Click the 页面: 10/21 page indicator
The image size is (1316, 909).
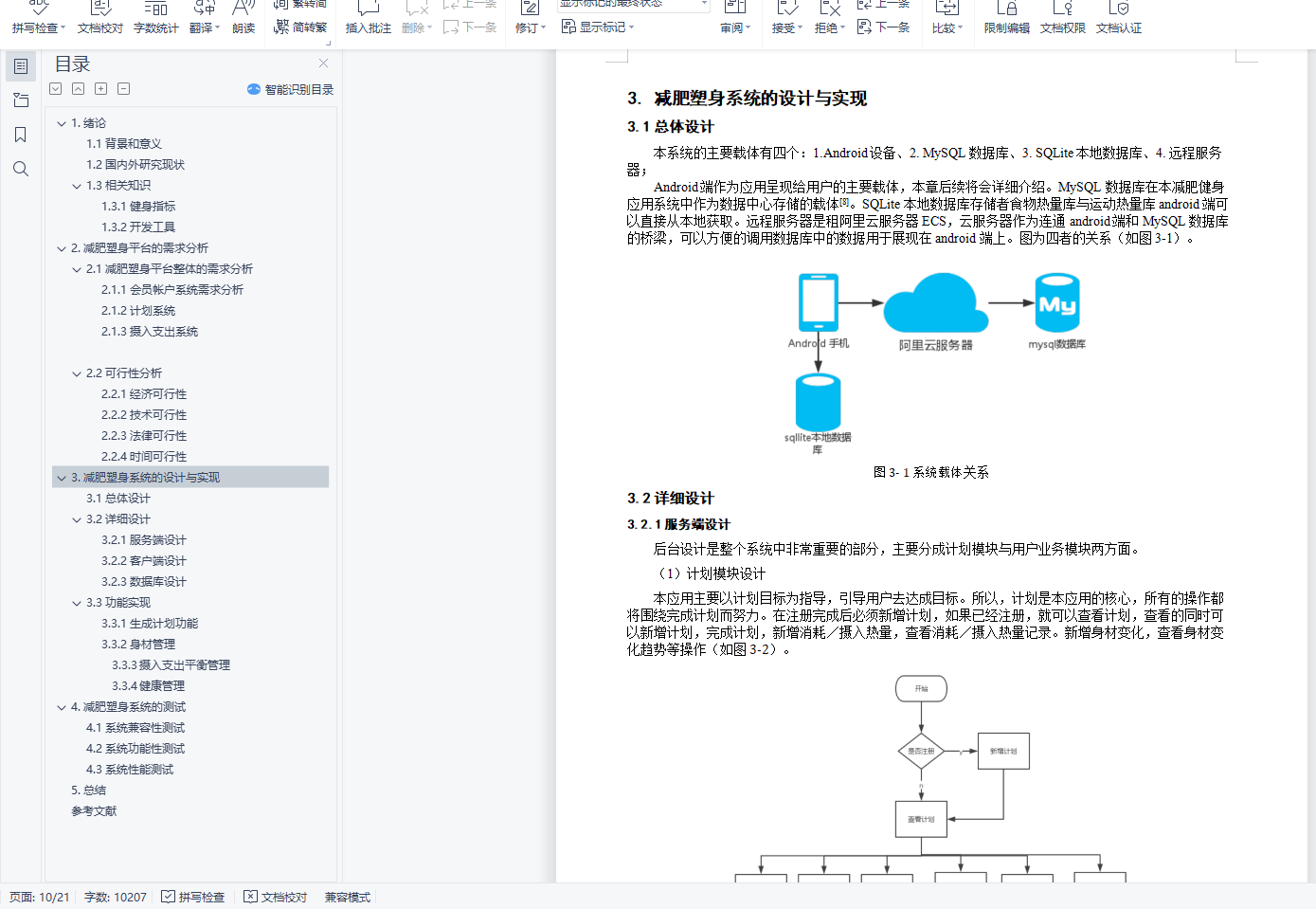39,897
